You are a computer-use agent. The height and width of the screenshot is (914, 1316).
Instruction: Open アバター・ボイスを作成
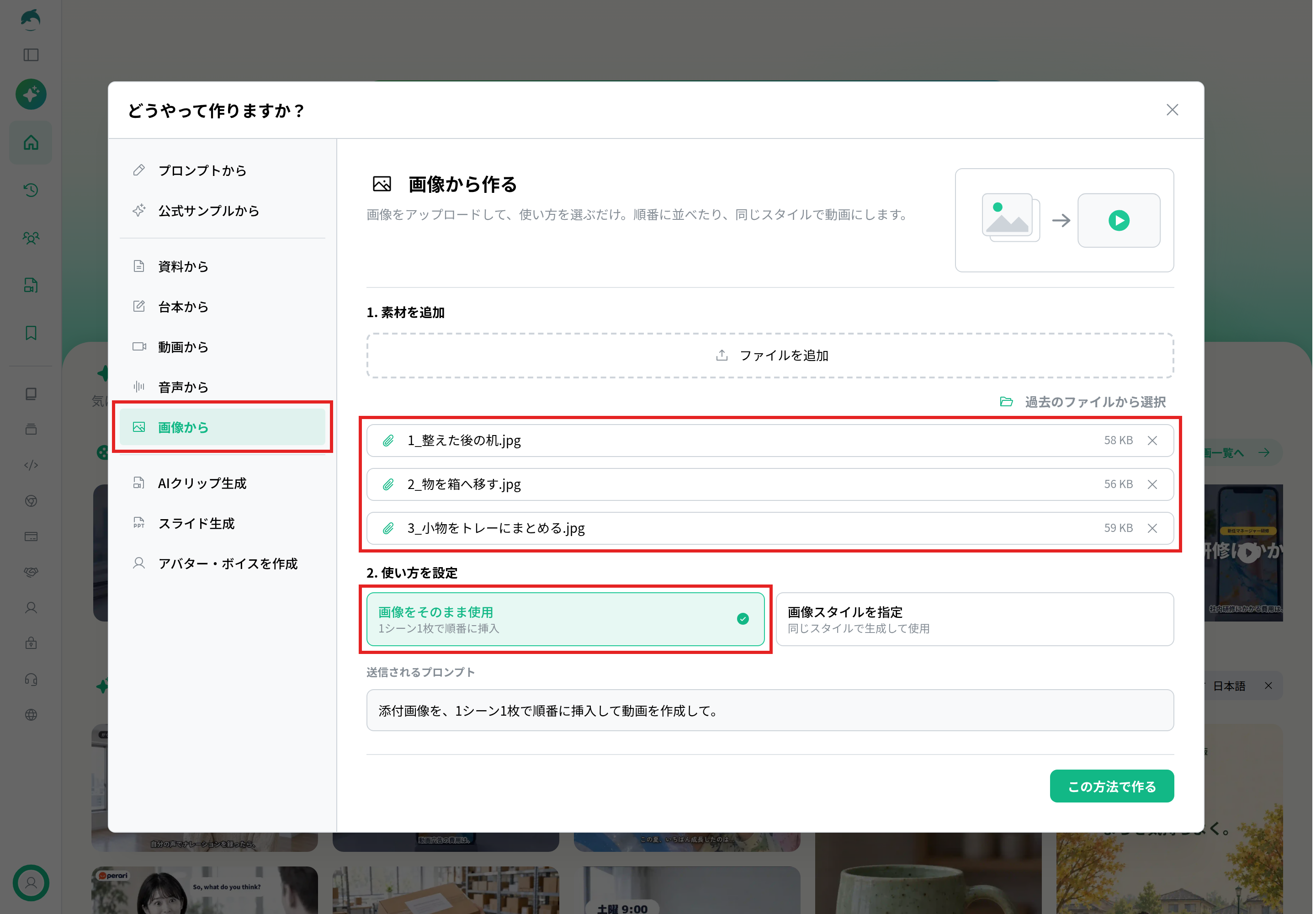[222, 563]
